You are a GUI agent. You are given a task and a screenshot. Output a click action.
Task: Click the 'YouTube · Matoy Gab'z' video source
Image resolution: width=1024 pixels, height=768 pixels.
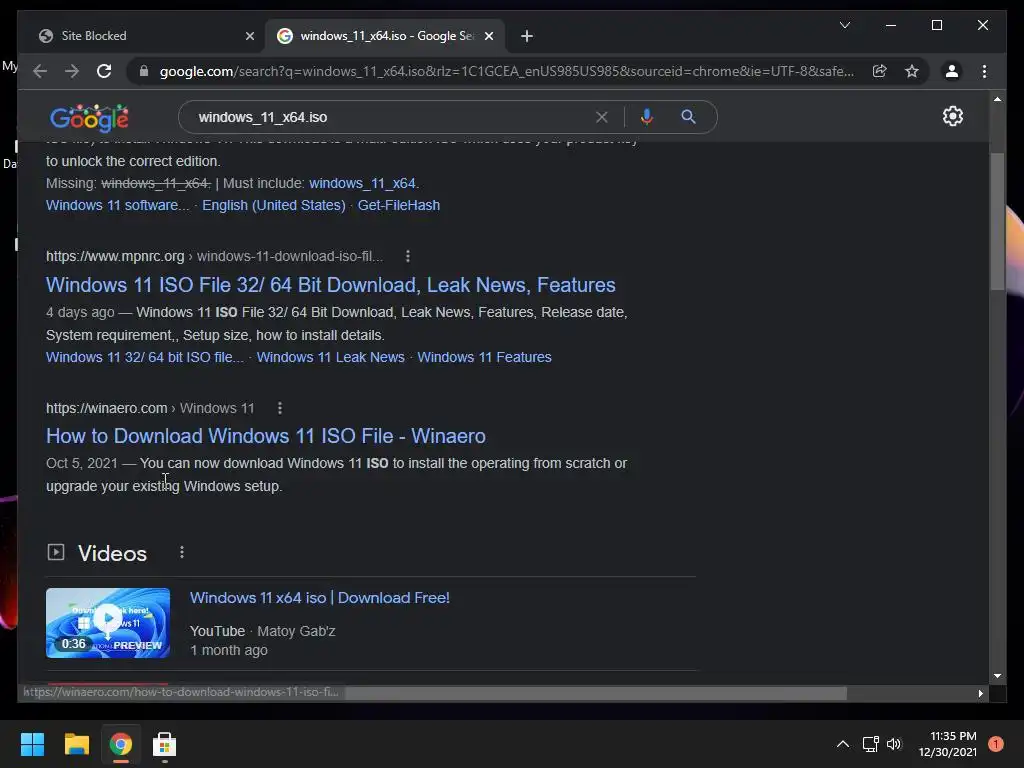click(x=263, y=632)
